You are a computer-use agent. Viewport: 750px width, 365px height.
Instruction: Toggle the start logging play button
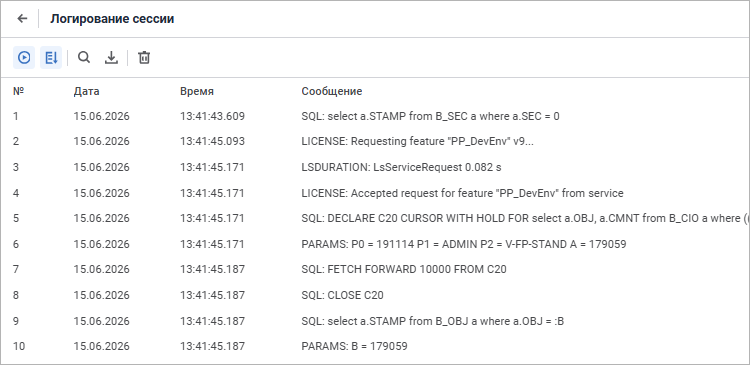coord(24,58)
